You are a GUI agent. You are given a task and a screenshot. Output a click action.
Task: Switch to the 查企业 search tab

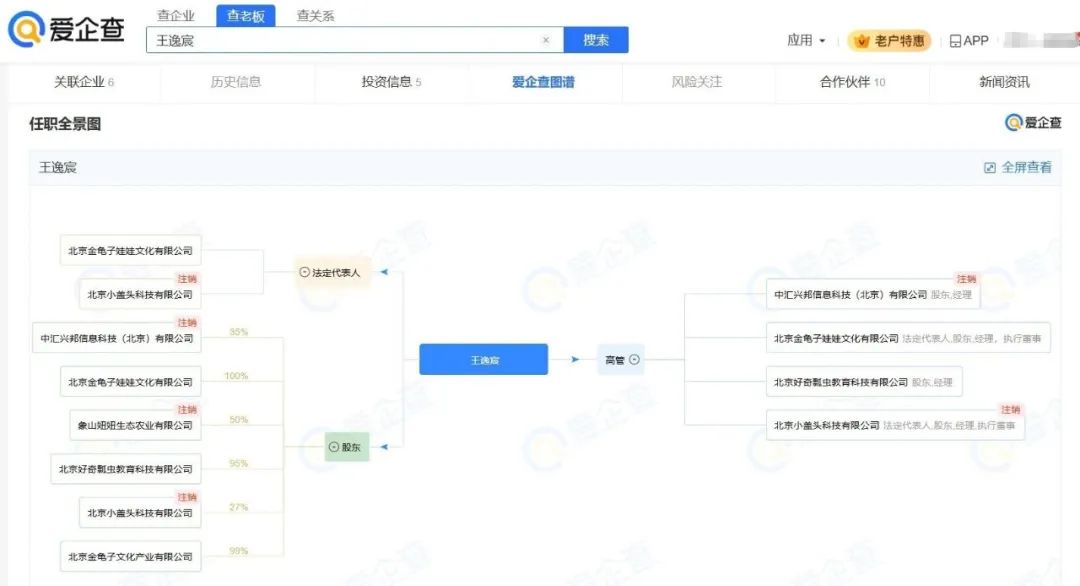[176, 15]
